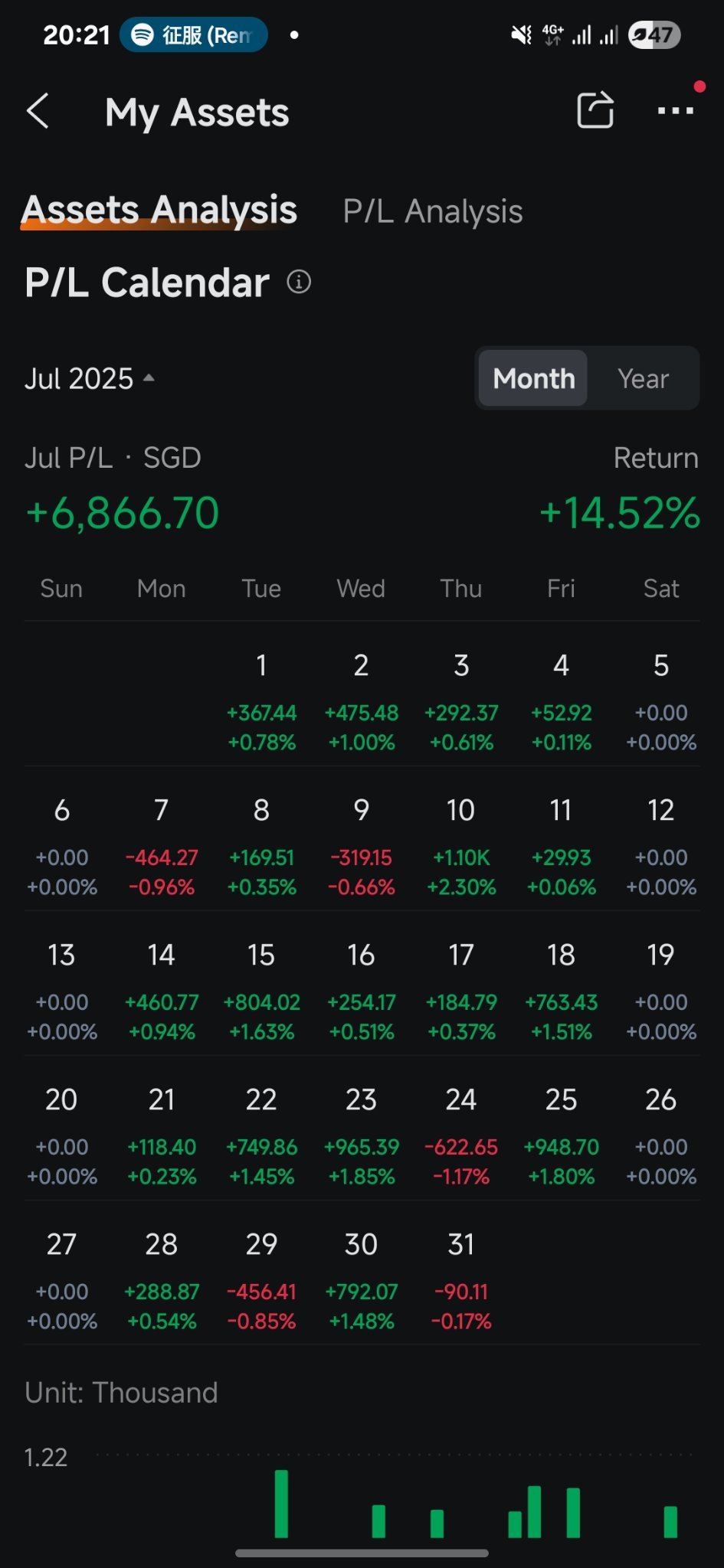Viewport: 724px width, 1568px height.
Task: Switch calendar to Year view
Action: [644, 378]
